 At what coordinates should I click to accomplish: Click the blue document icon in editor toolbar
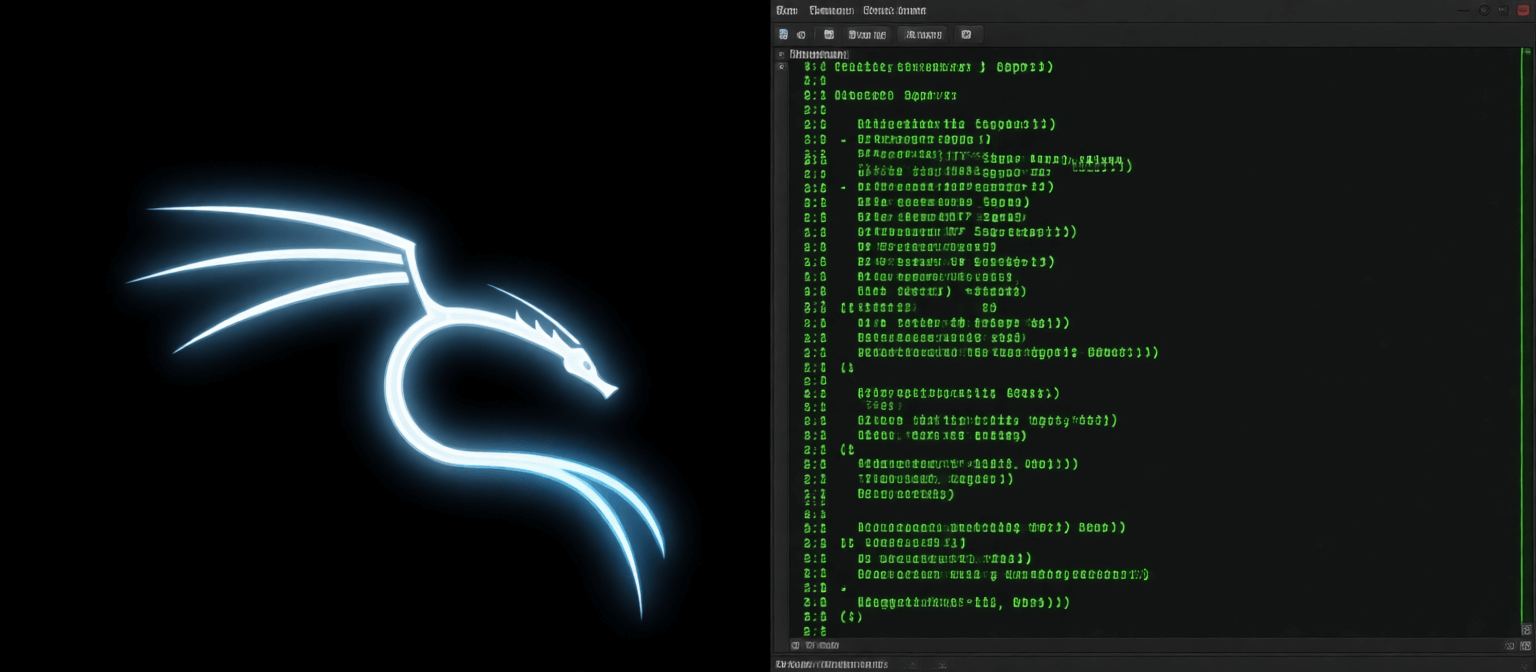(783, 34)
